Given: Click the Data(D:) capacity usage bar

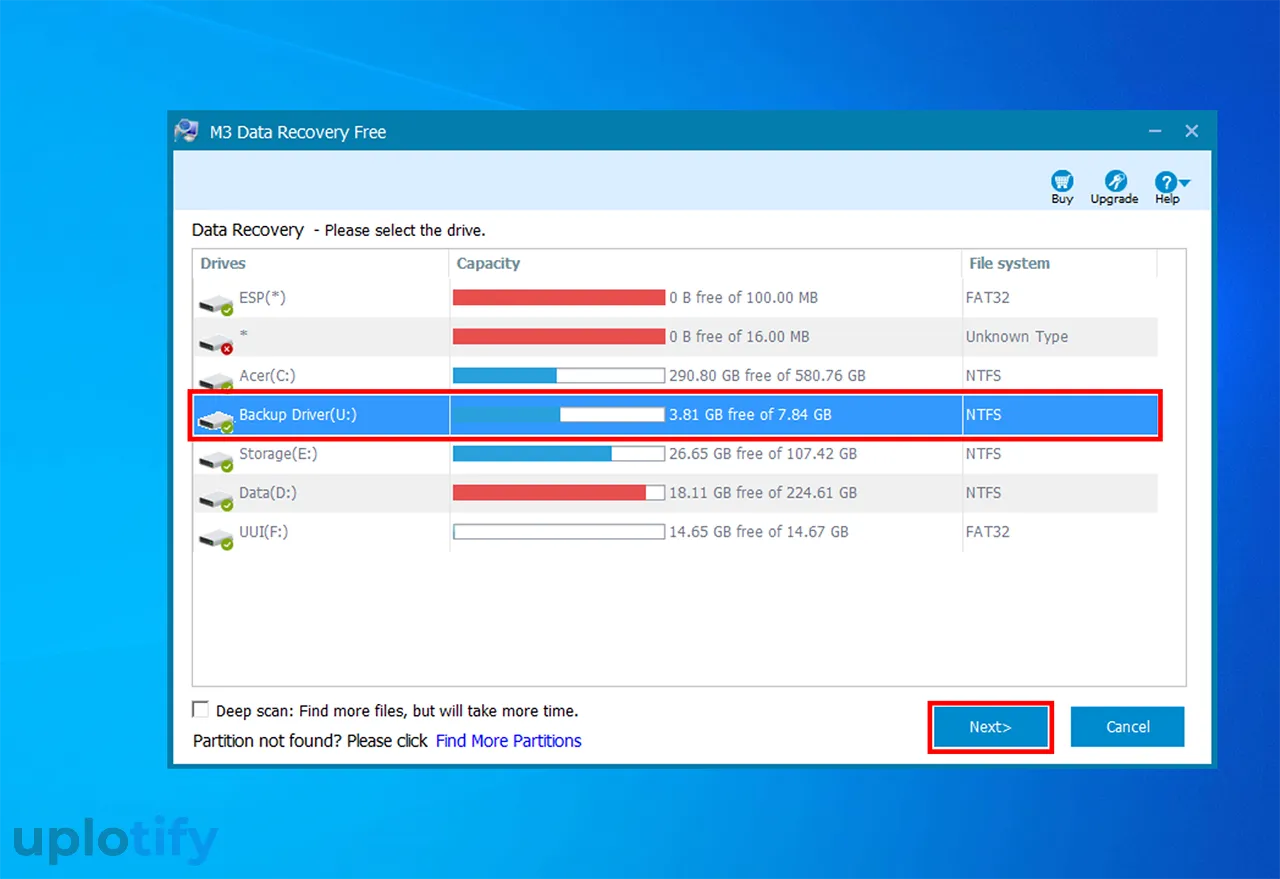Looking at the screenshot, I should tap(559, 492).
